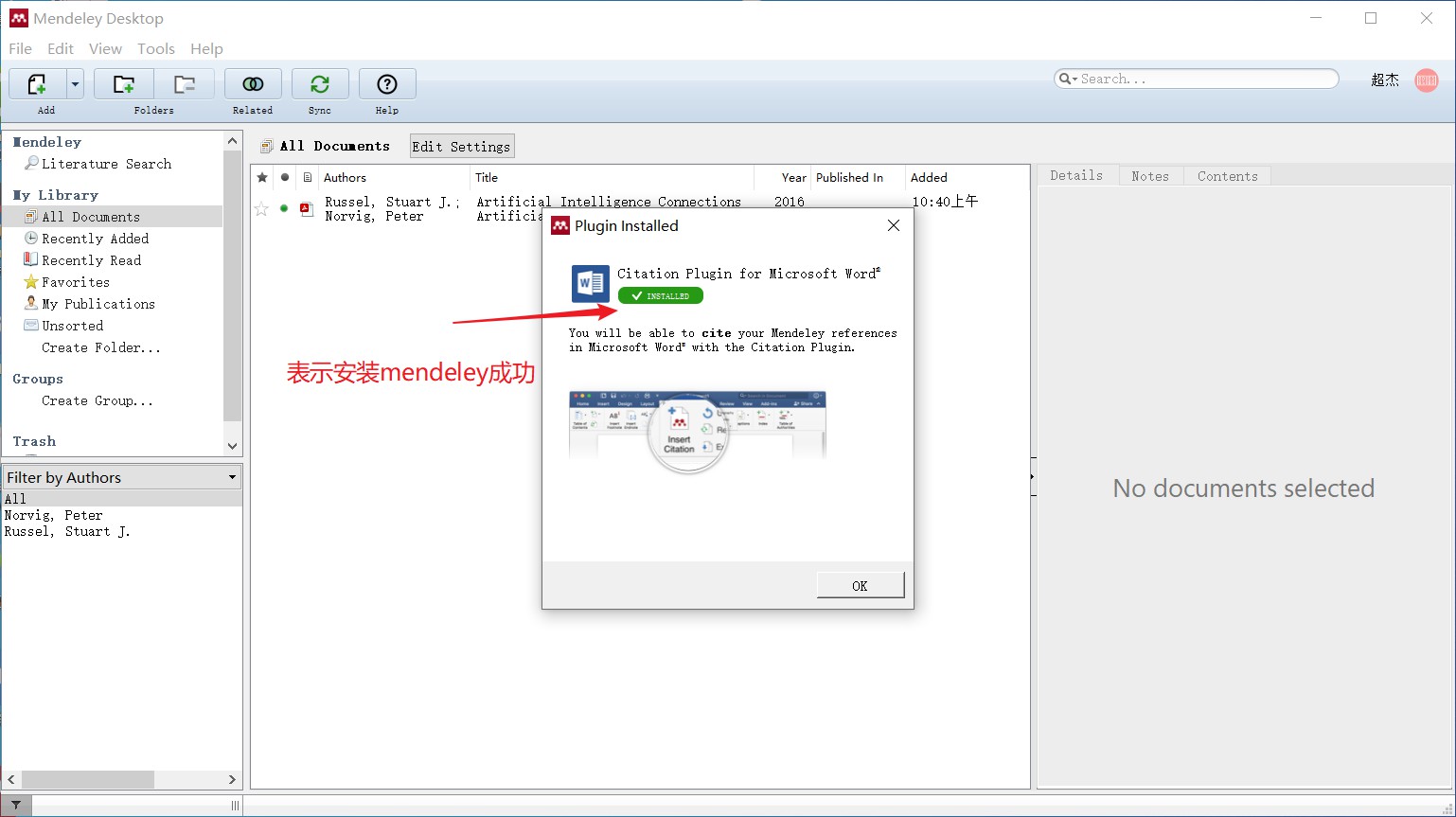Screen dimensions: 1456x817
Task: Sync the library using the Sync icon
Action: point(320,84)
